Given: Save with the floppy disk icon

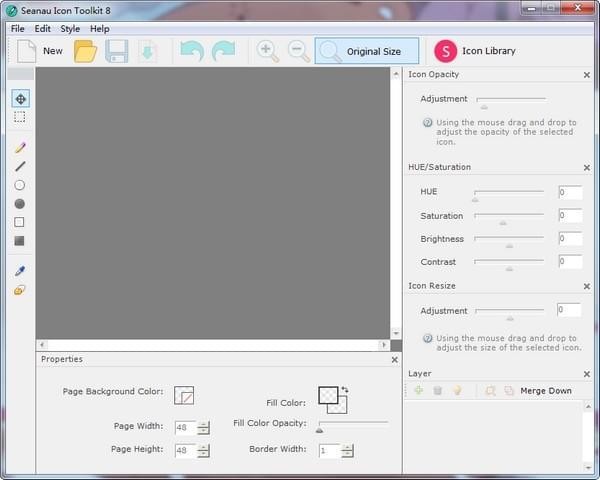Looking at the screenshot, I should click(116, 51).
